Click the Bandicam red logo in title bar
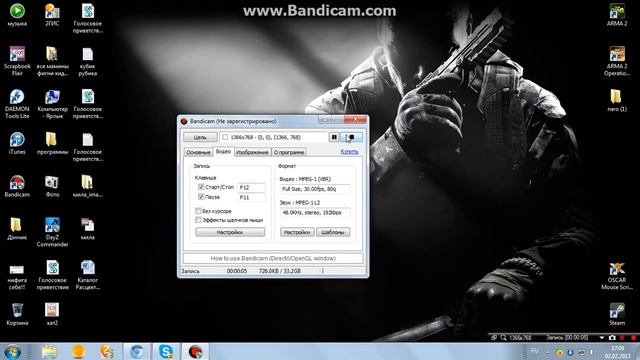This screenshot has width=640, height=360. 184,121
